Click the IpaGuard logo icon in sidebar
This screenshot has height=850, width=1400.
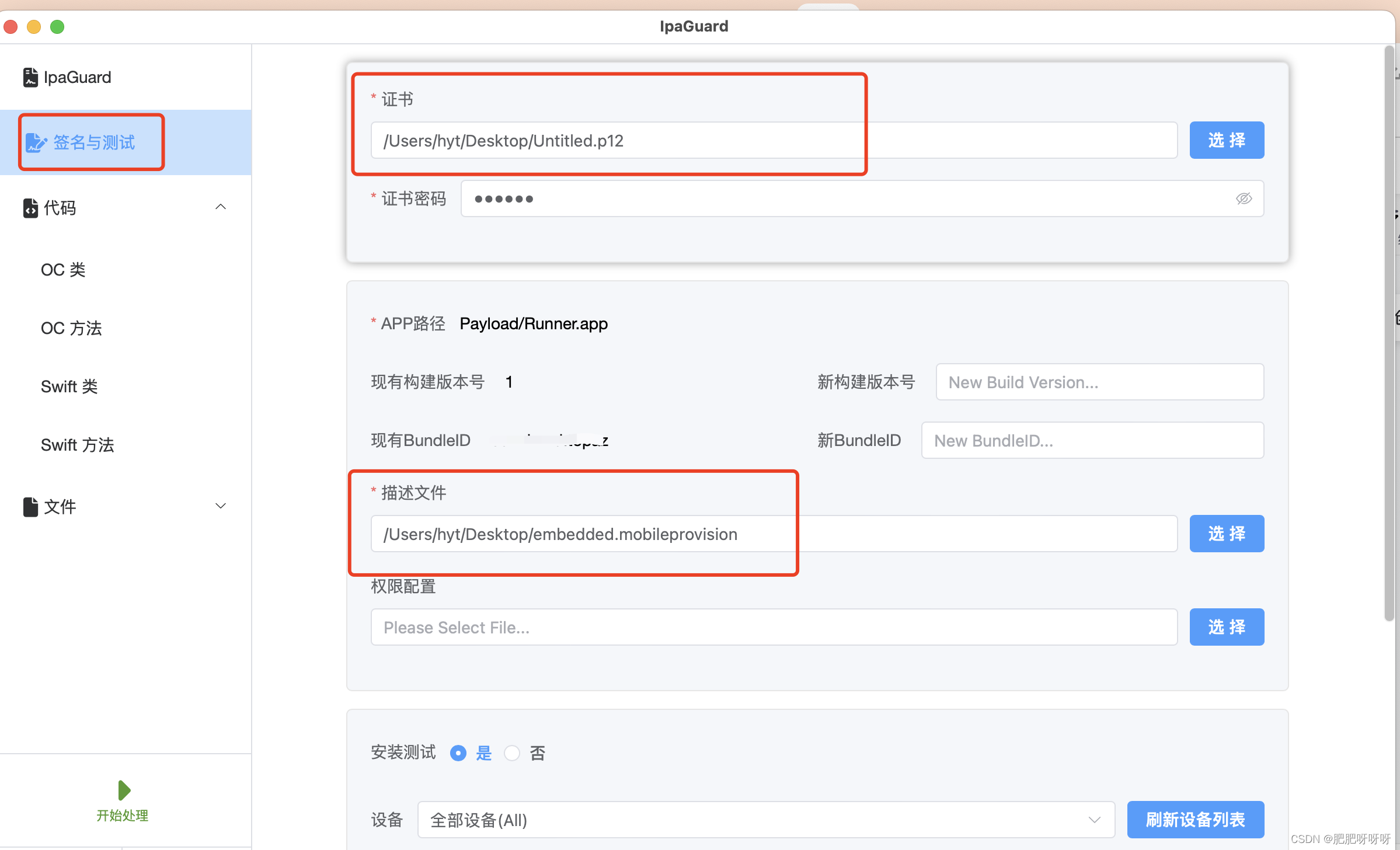[30, 77]
